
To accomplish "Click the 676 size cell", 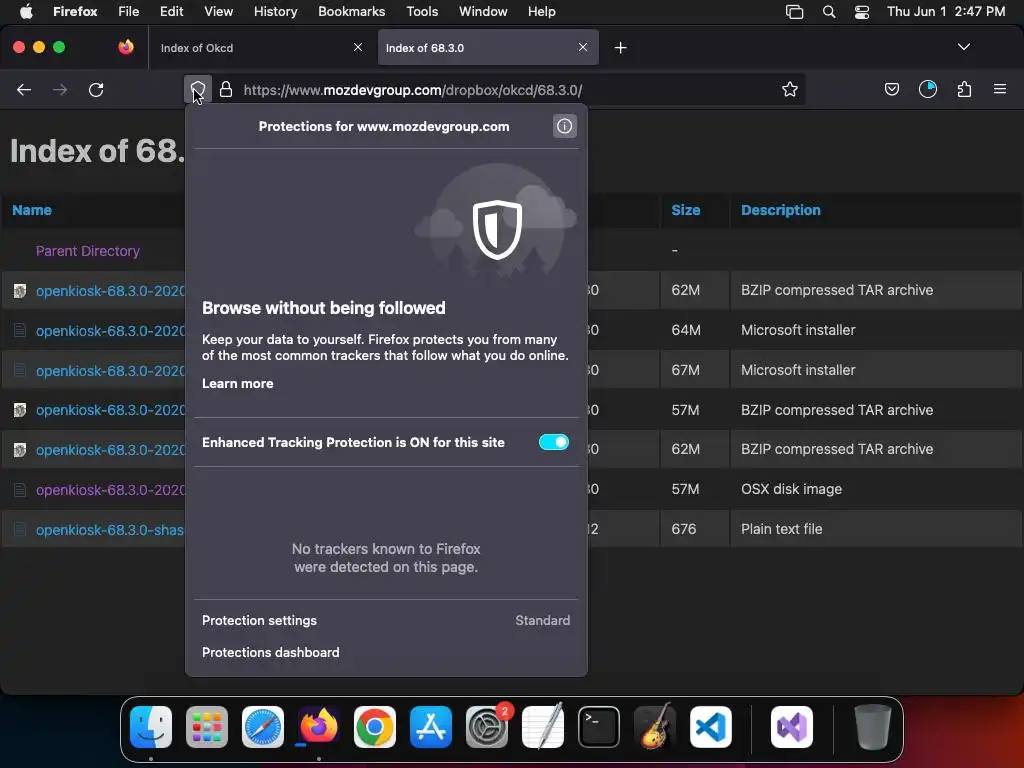I will (684, 529).
